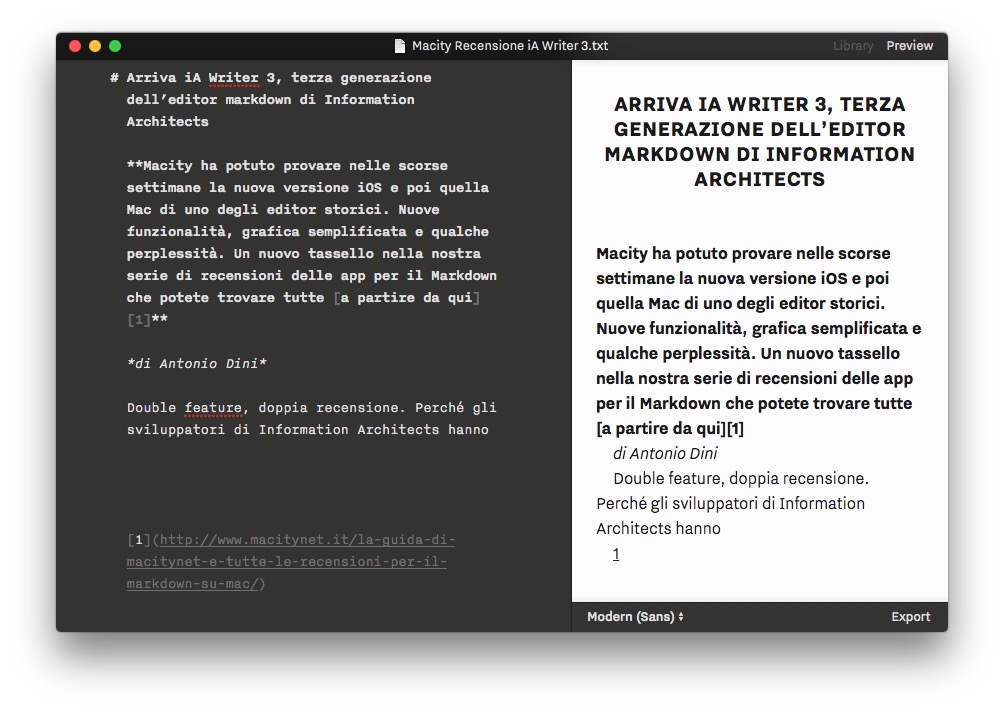The width and height of the screenshot is (1004, 712).
Task: Click the Export button
Action: 911,617
